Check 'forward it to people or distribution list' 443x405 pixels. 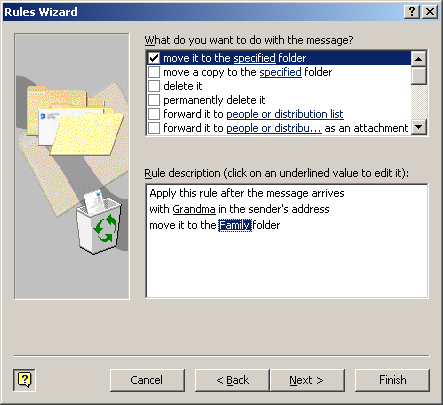[x=154, y=114]
